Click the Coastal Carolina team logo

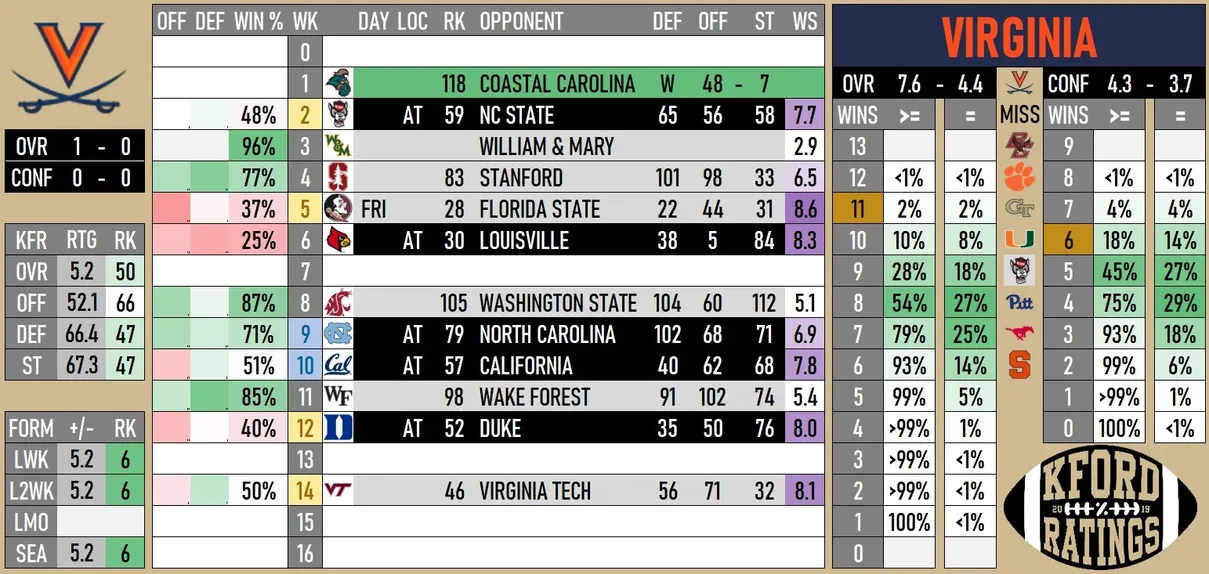coord(339,84)
